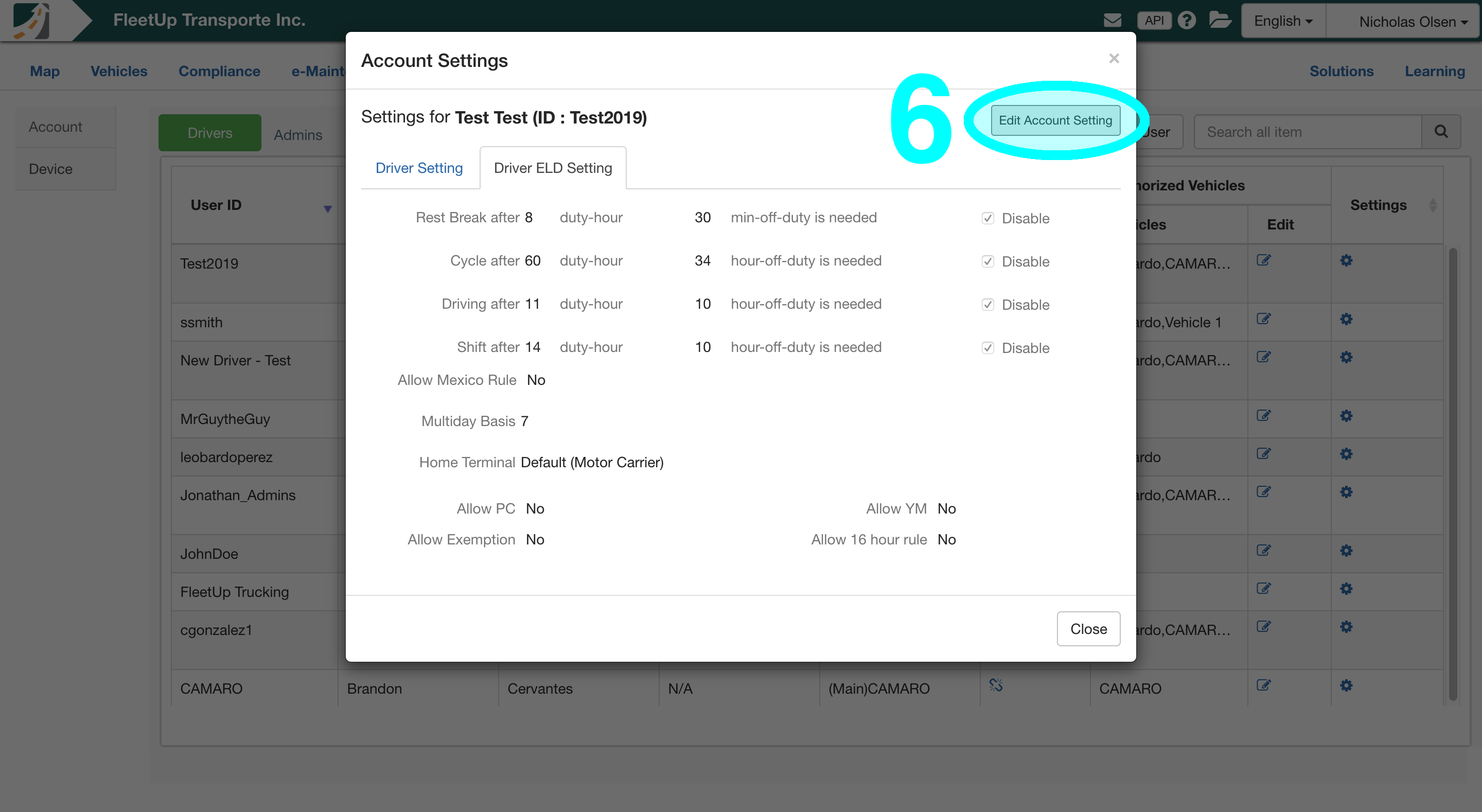The width and height of the screenshot is (1482, 812).
Task: Open the Compliance menu
Action: [x=219, y=72]
